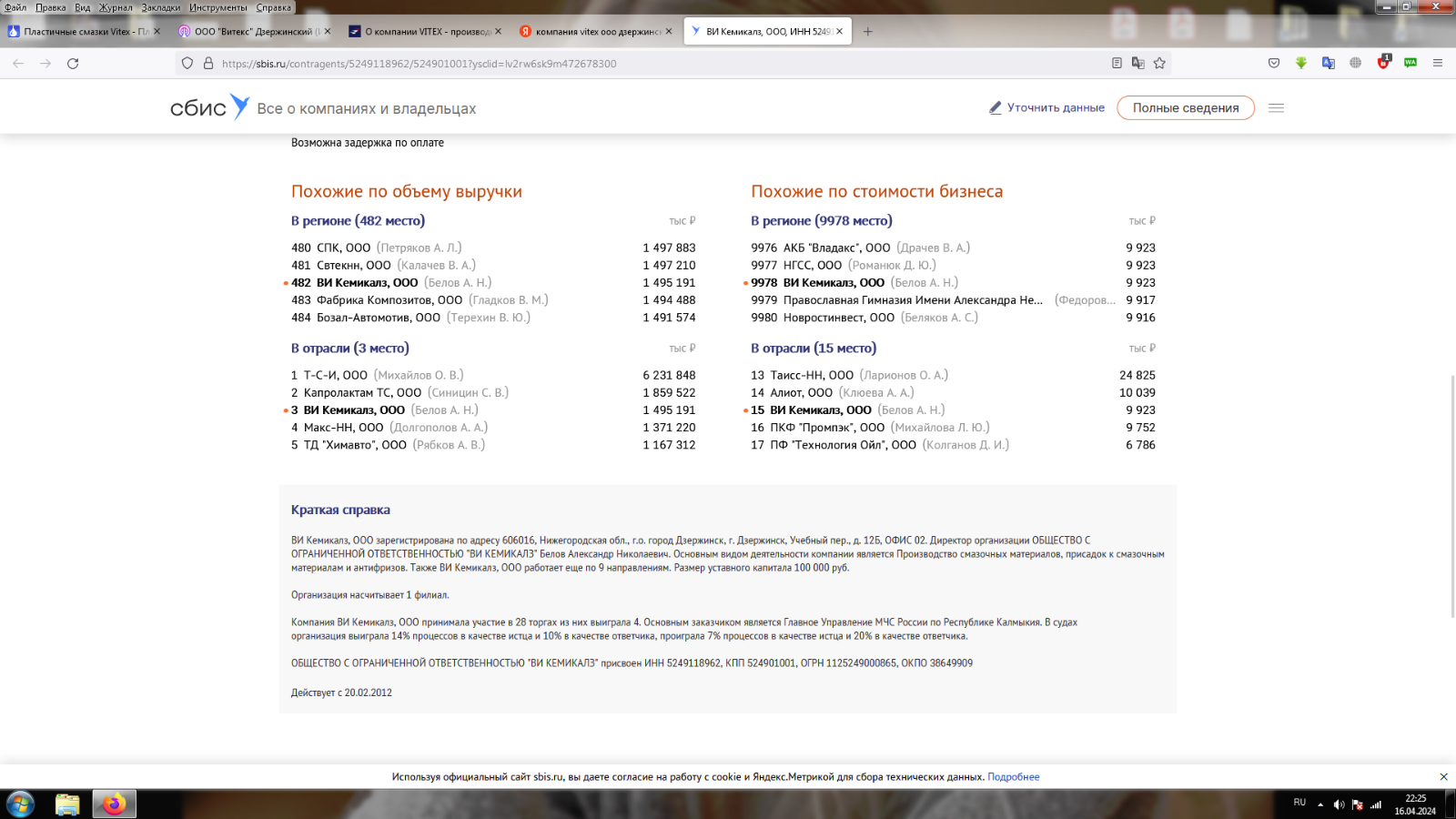This screenshot has width=1456, height=819.
Task: Open 'Светекнн, ООО' company row
Action: [x=493, y=265]
